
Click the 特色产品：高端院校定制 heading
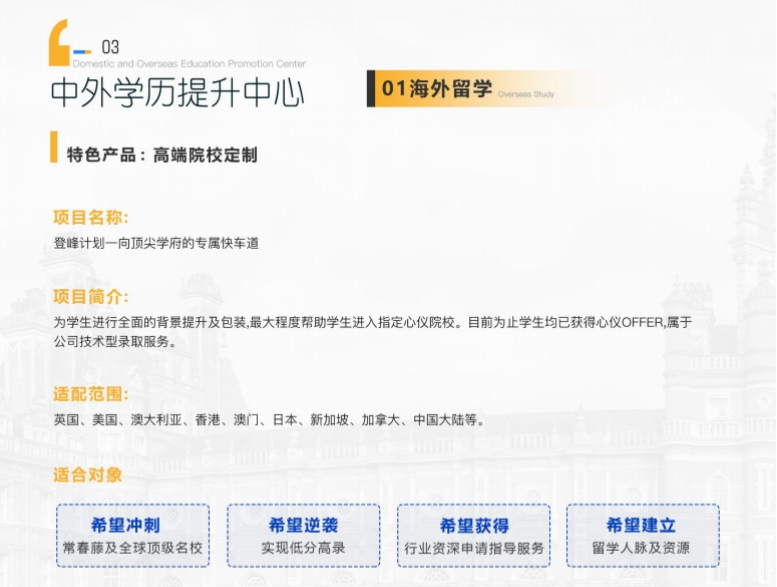pos(162,155)
